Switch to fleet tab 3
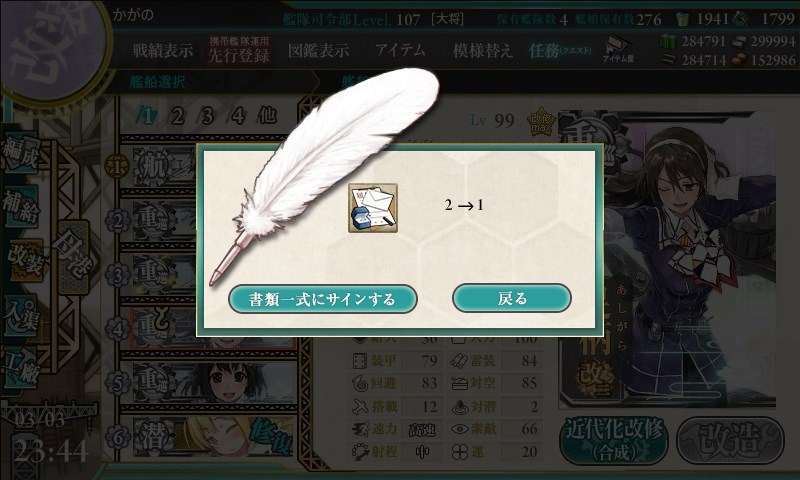The width and height of the screenshot is (800, 480). 207,116
